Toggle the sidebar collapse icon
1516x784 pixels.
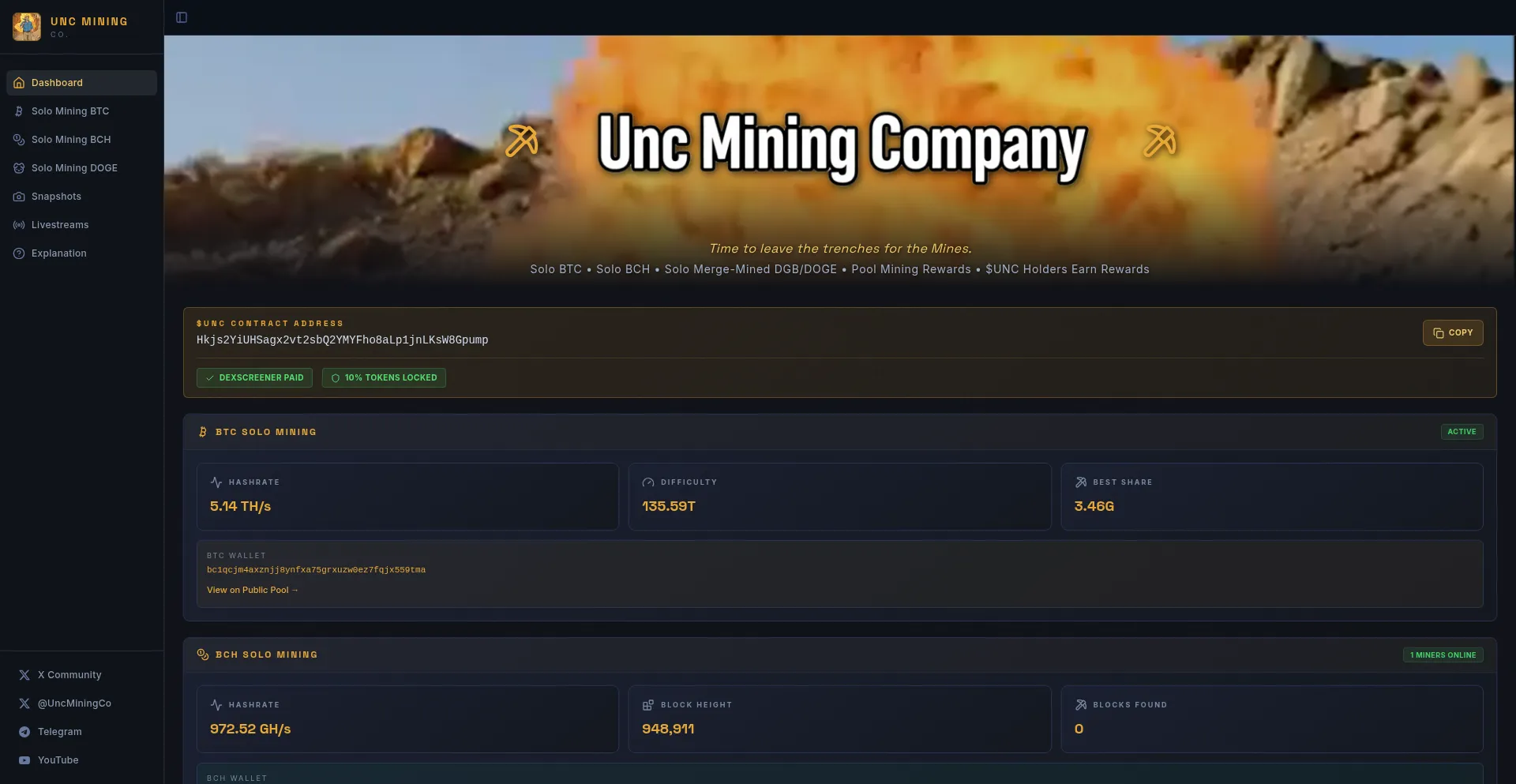tap(182, 17)
